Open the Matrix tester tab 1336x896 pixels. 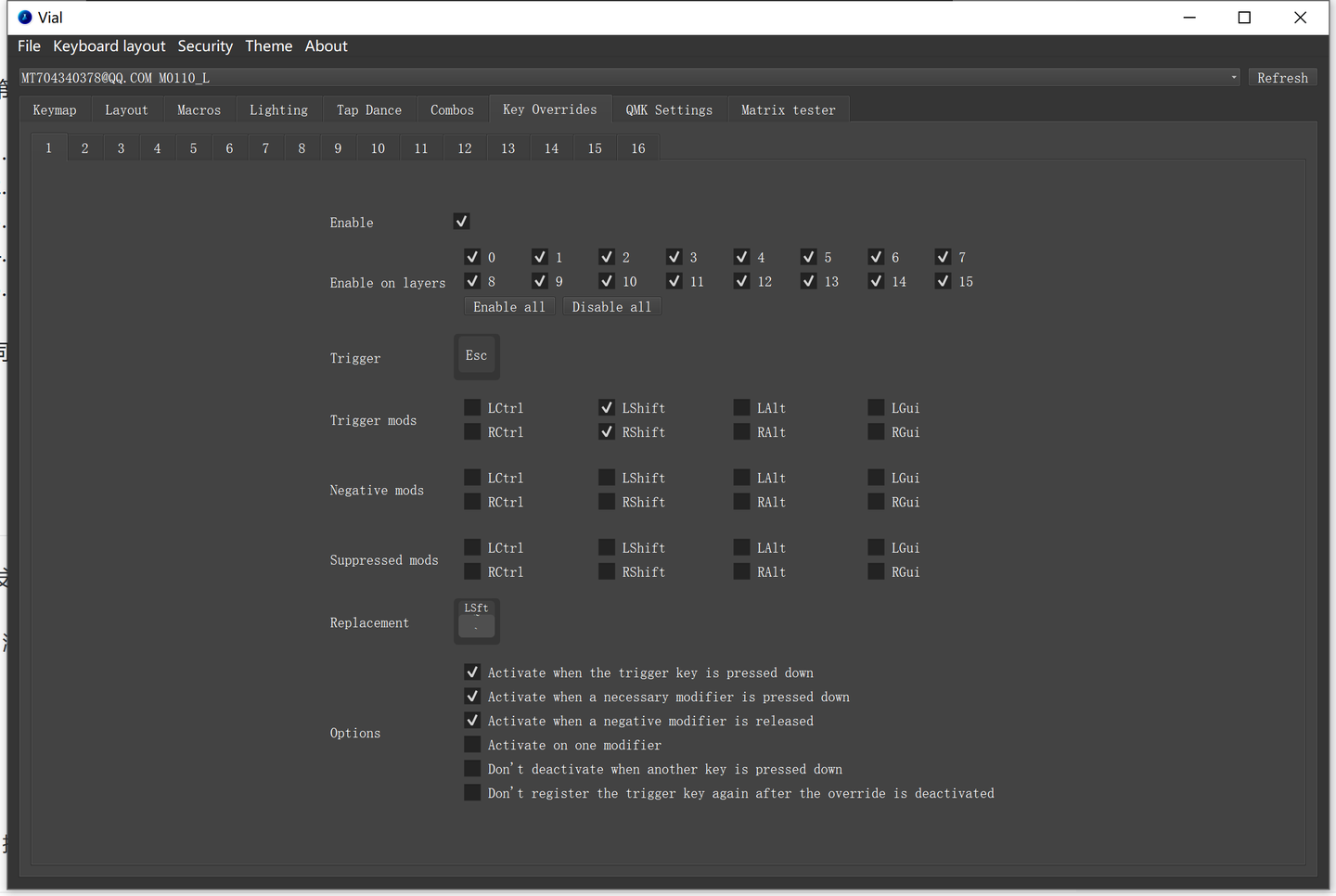coord(788,110)
